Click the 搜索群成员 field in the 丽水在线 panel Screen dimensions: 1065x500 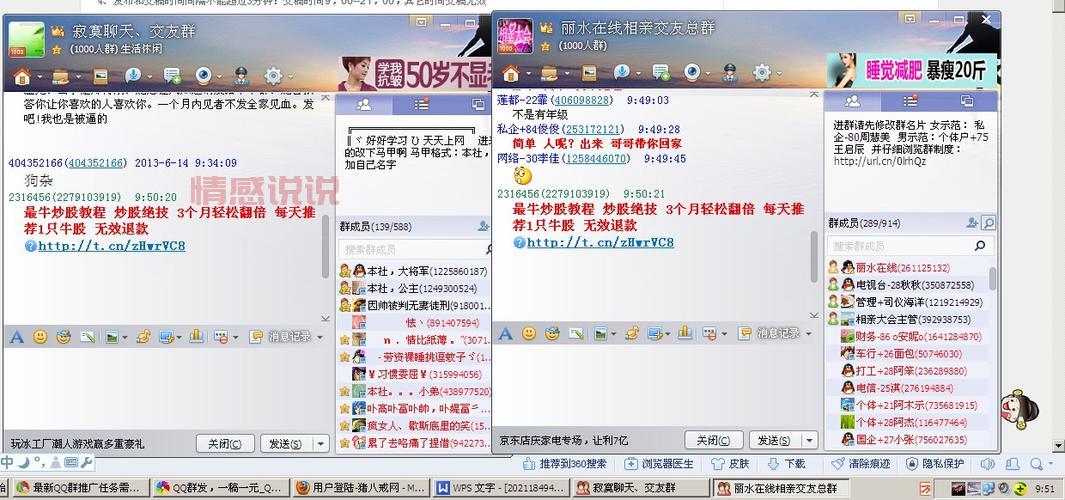[910, 245]
